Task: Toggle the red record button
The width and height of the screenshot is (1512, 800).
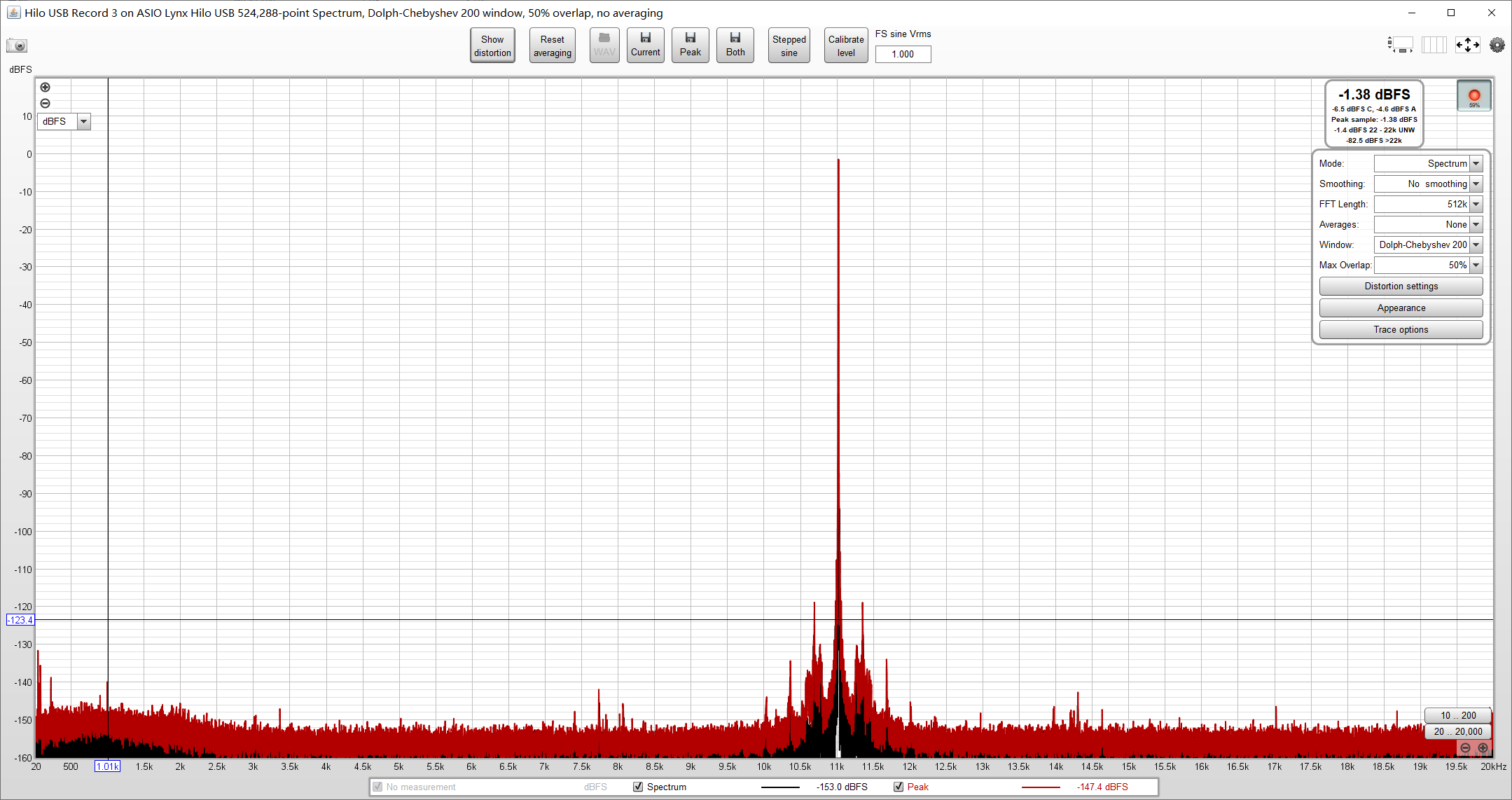Action: pyautogui.click(x=1474, y=96)
